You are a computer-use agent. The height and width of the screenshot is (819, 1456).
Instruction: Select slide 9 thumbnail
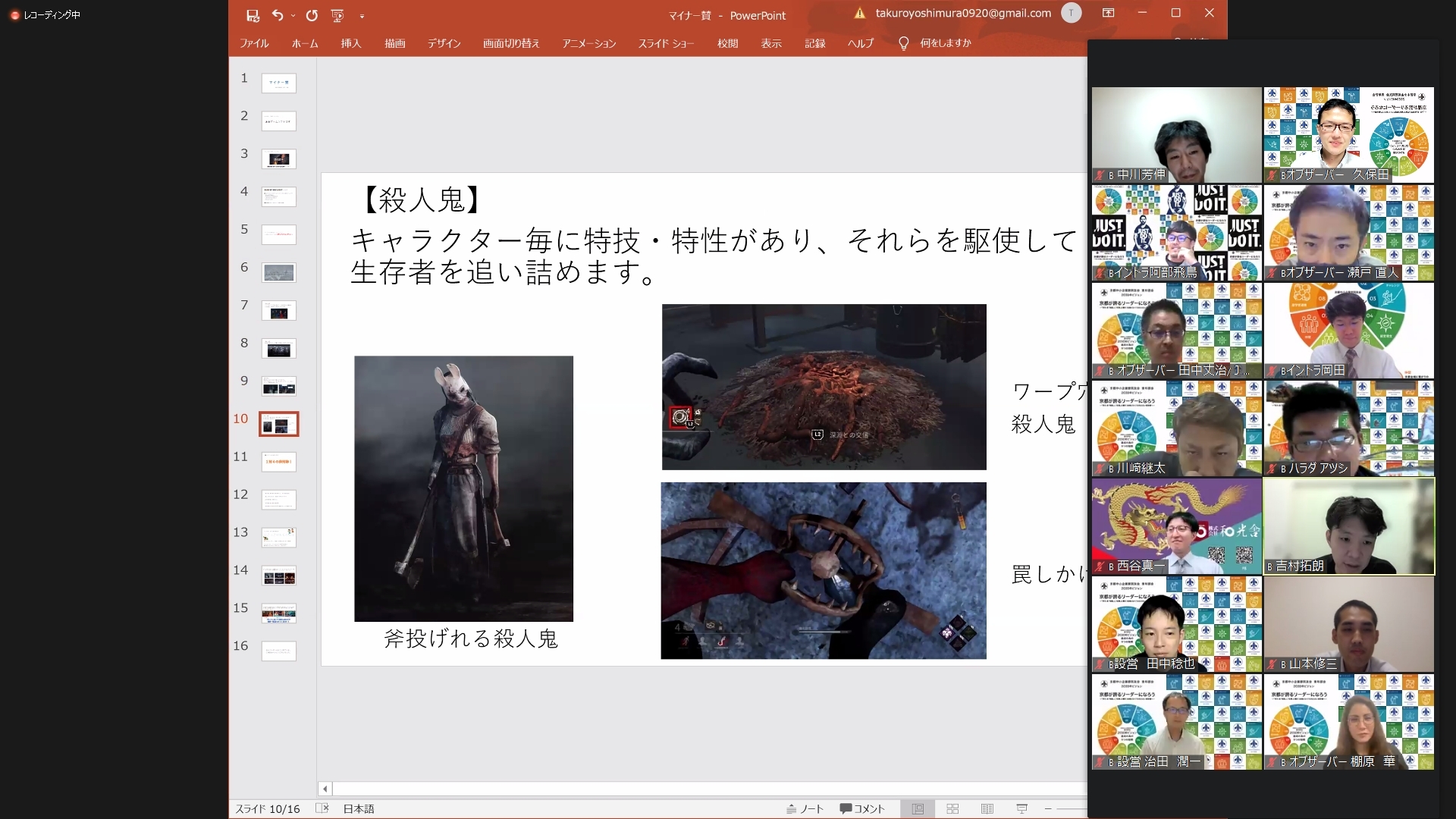tap(279, 386)
